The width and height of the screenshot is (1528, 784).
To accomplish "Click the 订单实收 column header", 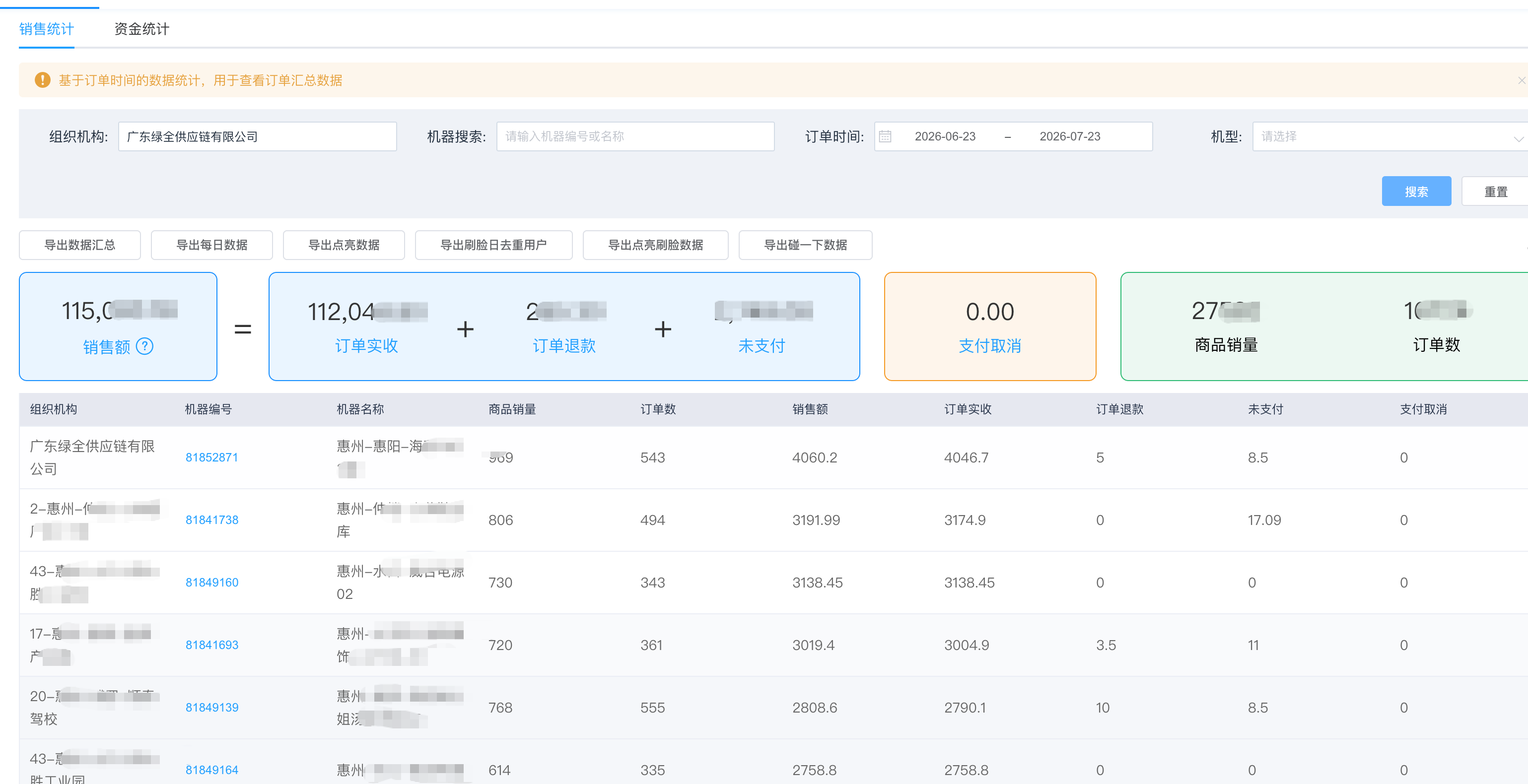I will [968, 409].
